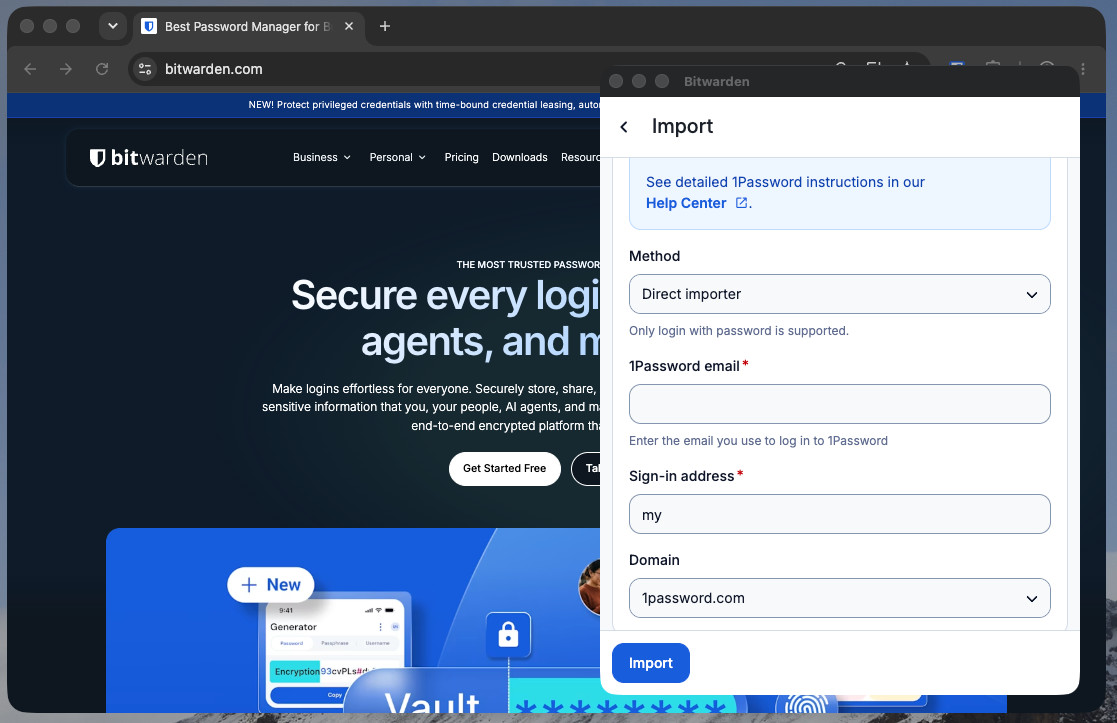Open Business menu on bitwarden site
The height and width of the screenshot is (723, 1117).
[322, 157]
